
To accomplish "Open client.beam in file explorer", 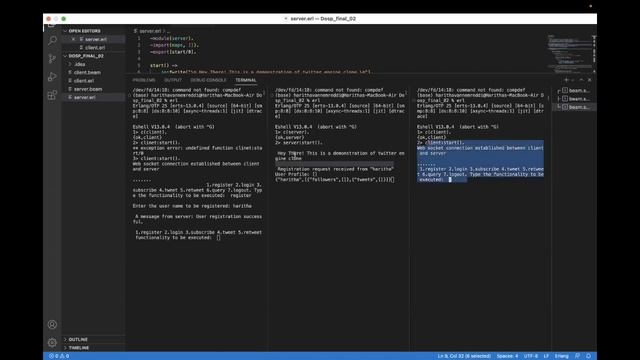I will (x=93, y=72).
